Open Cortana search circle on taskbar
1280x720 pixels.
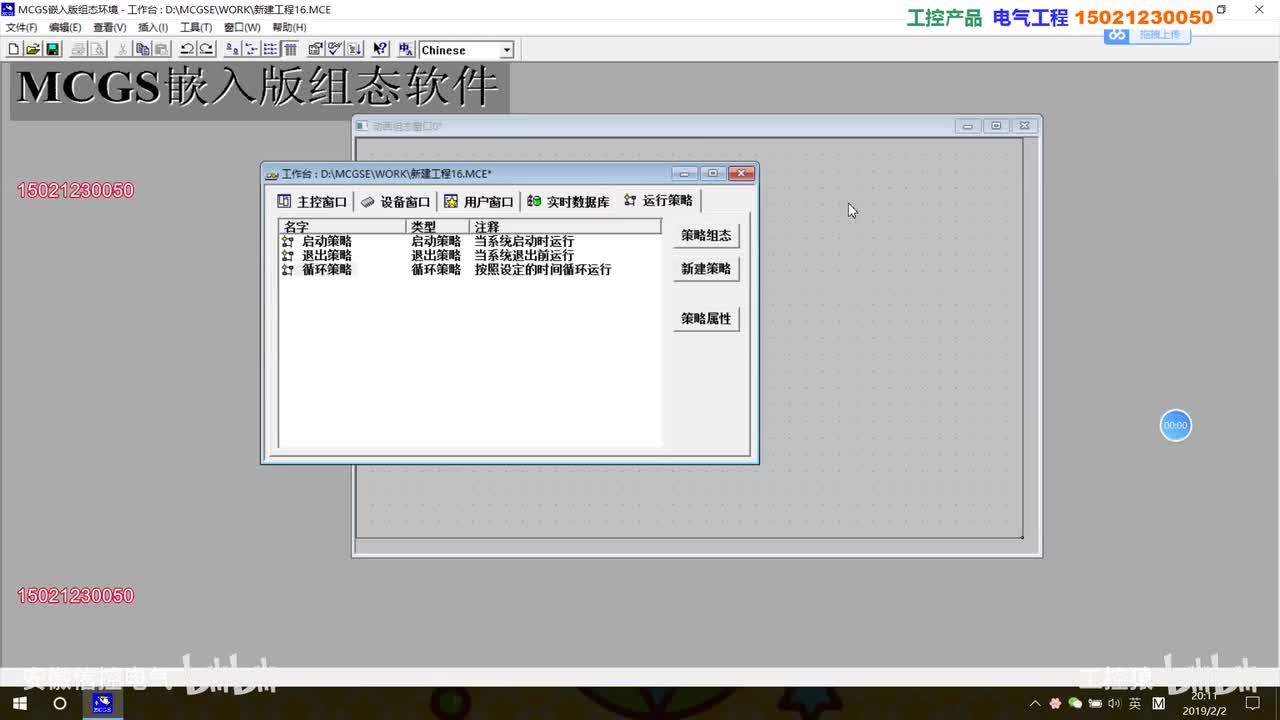pos(60,703)
